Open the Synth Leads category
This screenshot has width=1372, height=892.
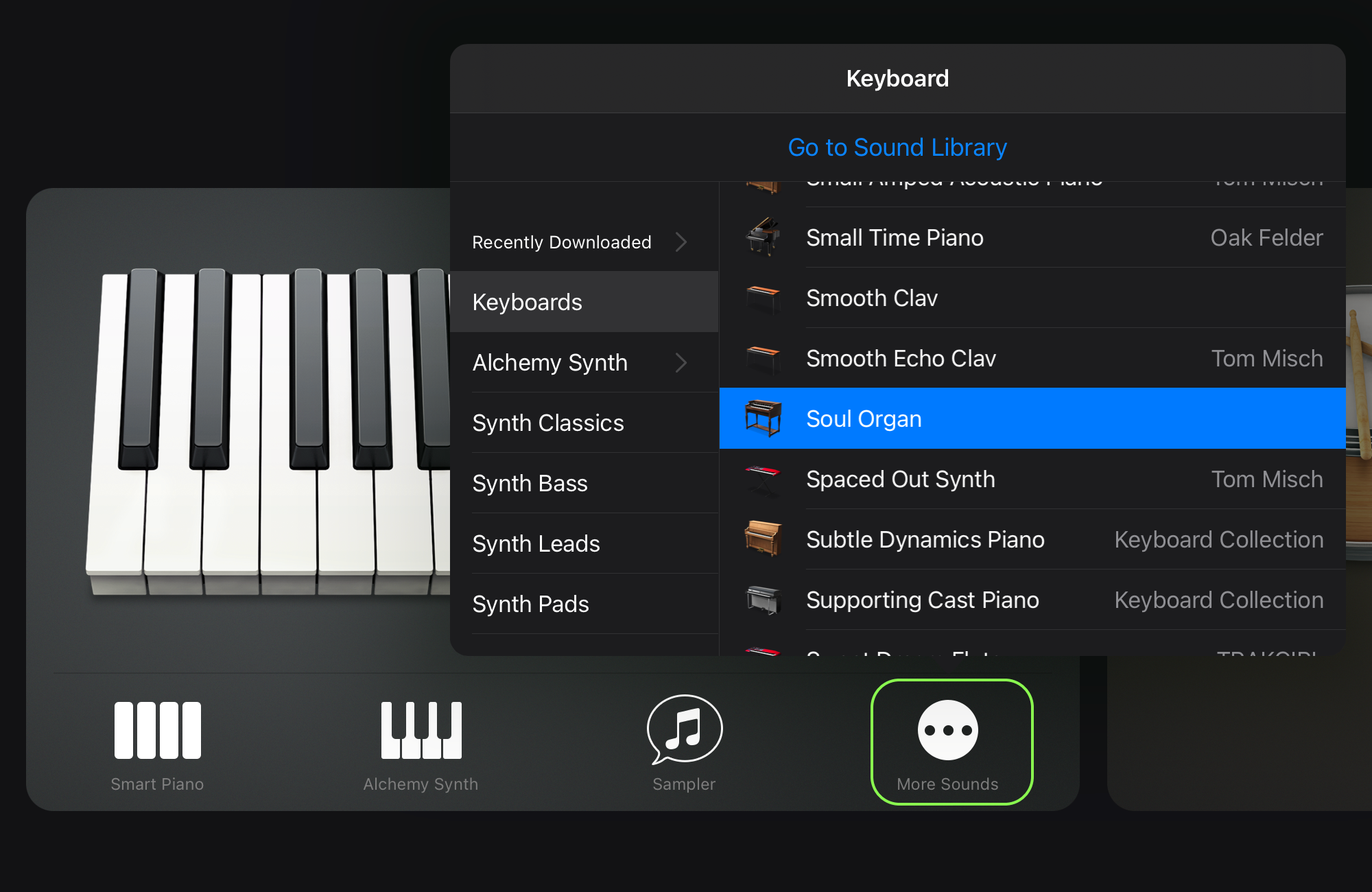[x=584, y=543]
